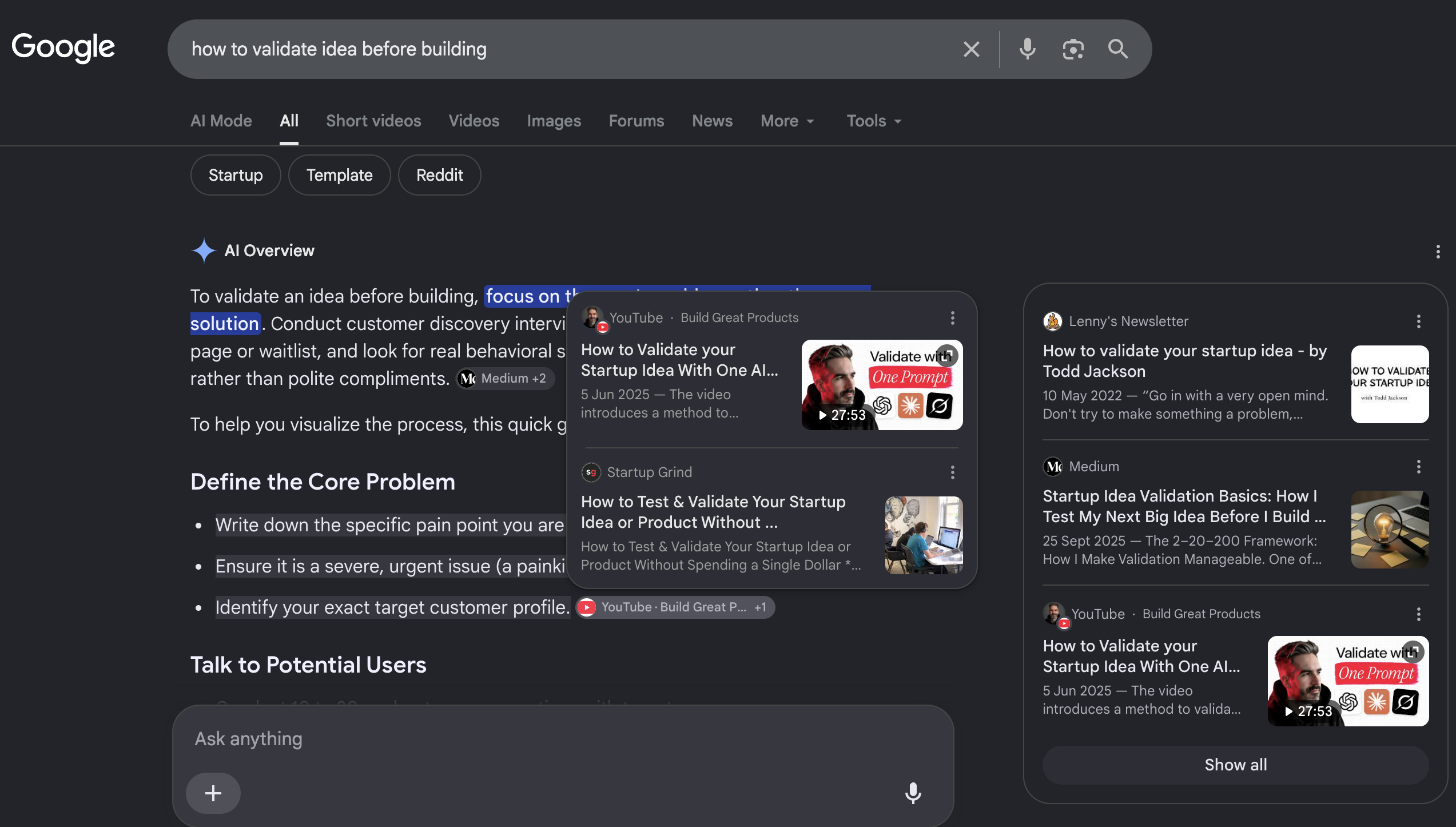Open sidebar link 'How to Validate your Startup Idea With One AI...'
This screenshot has width=1456, height=827.
pyautogui.click(x=1141, y=657)
